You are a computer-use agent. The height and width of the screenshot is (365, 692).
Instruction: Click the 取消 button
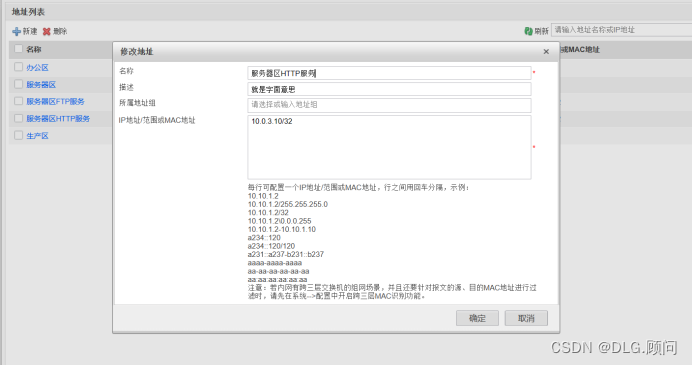[526, 318]
